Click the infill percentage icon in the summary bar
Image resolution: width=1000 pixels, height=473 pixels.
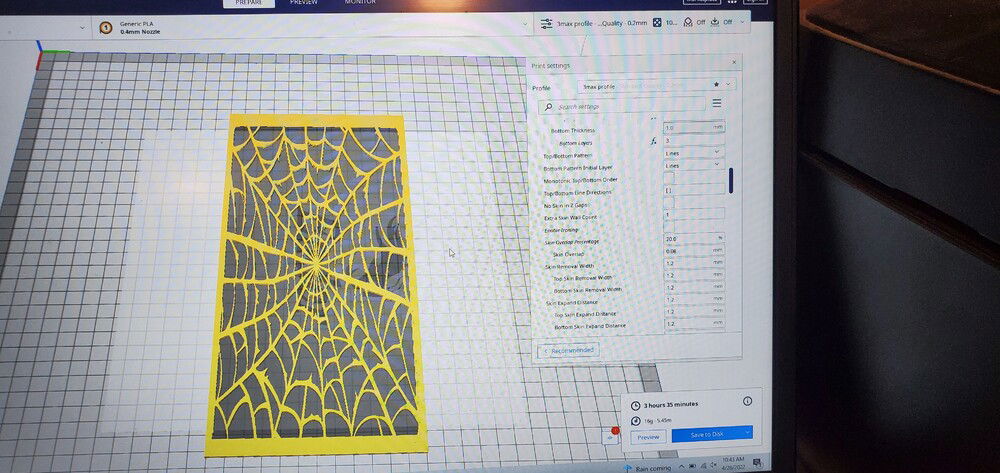coord(656,22)
